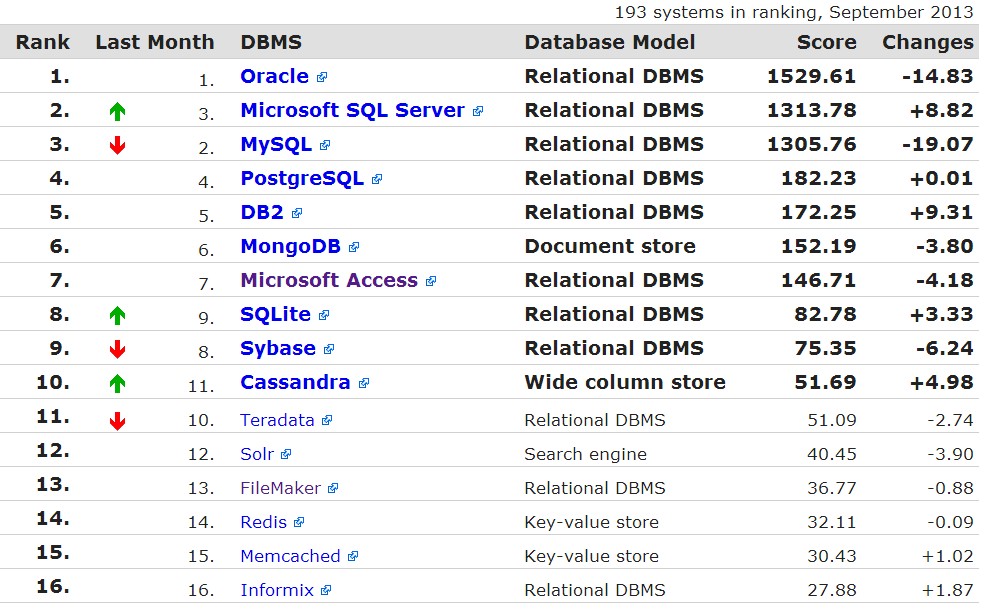Select Memcached's score 30.43

pyautogui.click(x=831, y=556)
